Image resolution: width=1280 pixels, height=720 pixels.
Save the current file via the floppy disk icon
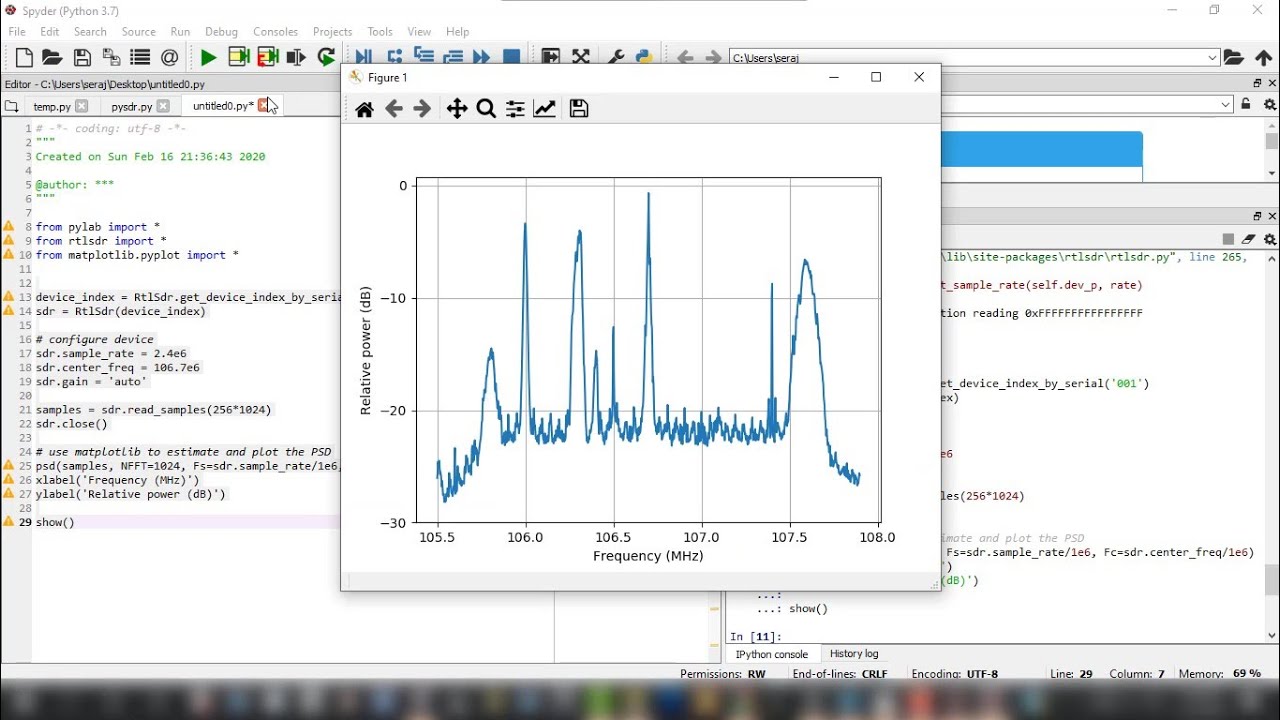(x=82, y=58)
